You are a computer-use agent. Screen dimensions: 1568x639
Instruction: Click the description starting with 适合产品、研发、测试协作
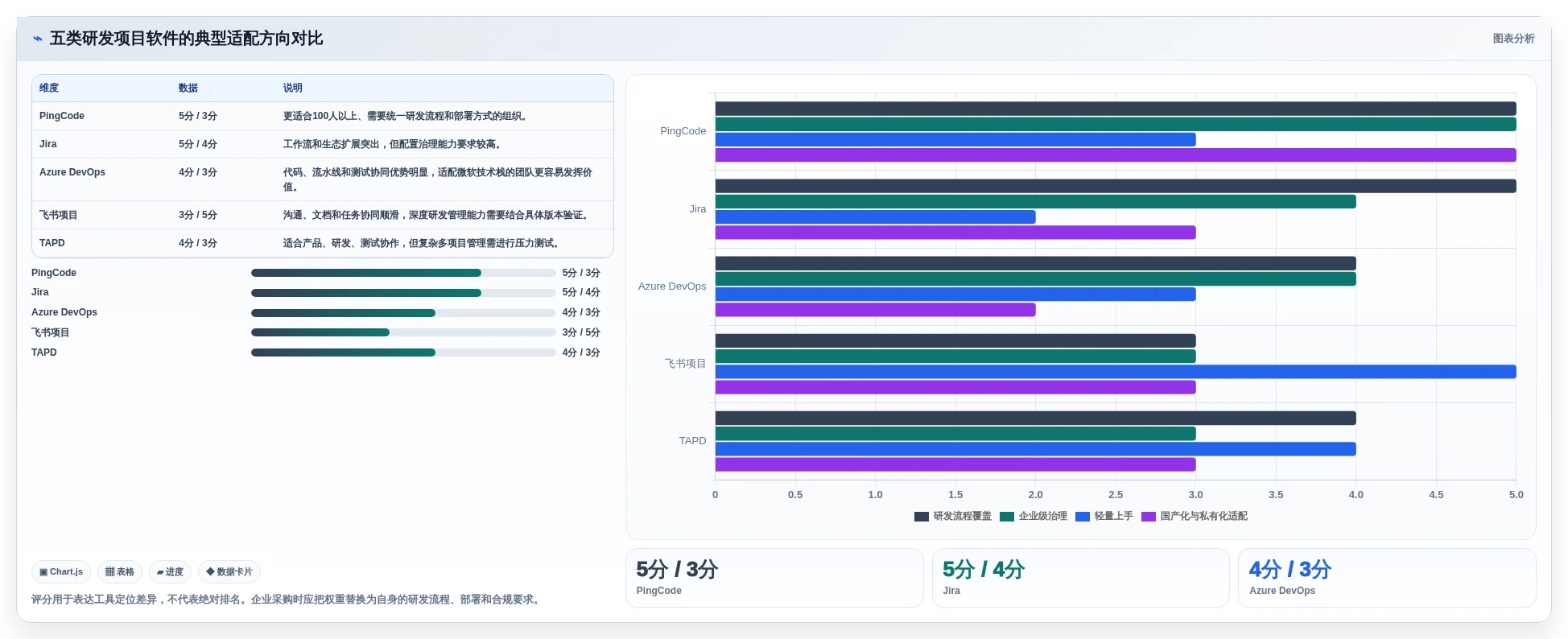click(x=423, y=243)
